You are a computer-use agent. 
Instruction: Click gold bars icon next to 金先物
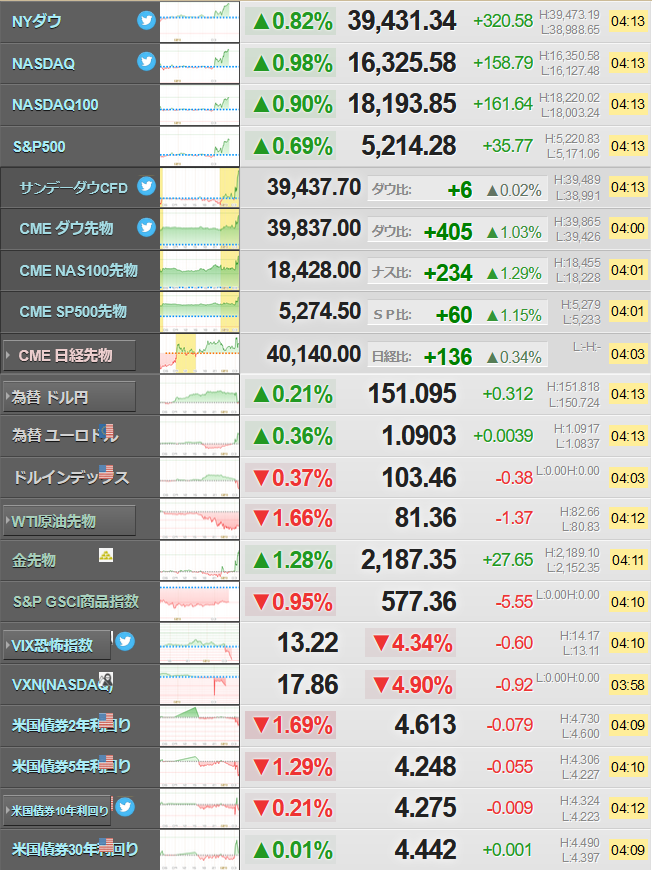(x=106, y=555)
